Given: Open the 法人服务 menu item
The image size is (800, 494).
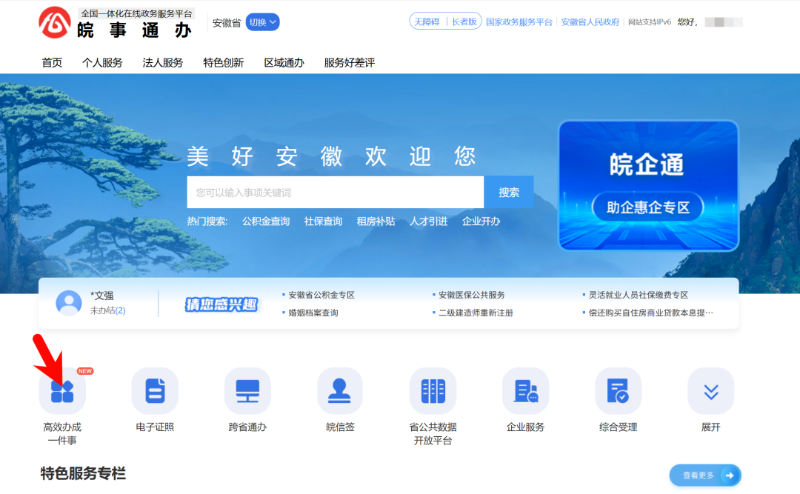Looking at the screenshot, I should (163, 62).
